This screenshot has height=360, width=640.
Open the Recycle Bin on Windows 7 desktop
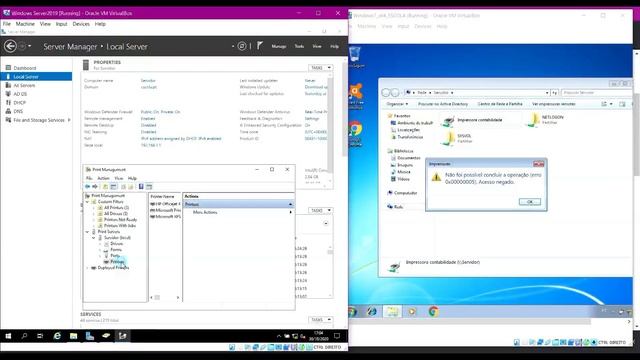point(356,56)
